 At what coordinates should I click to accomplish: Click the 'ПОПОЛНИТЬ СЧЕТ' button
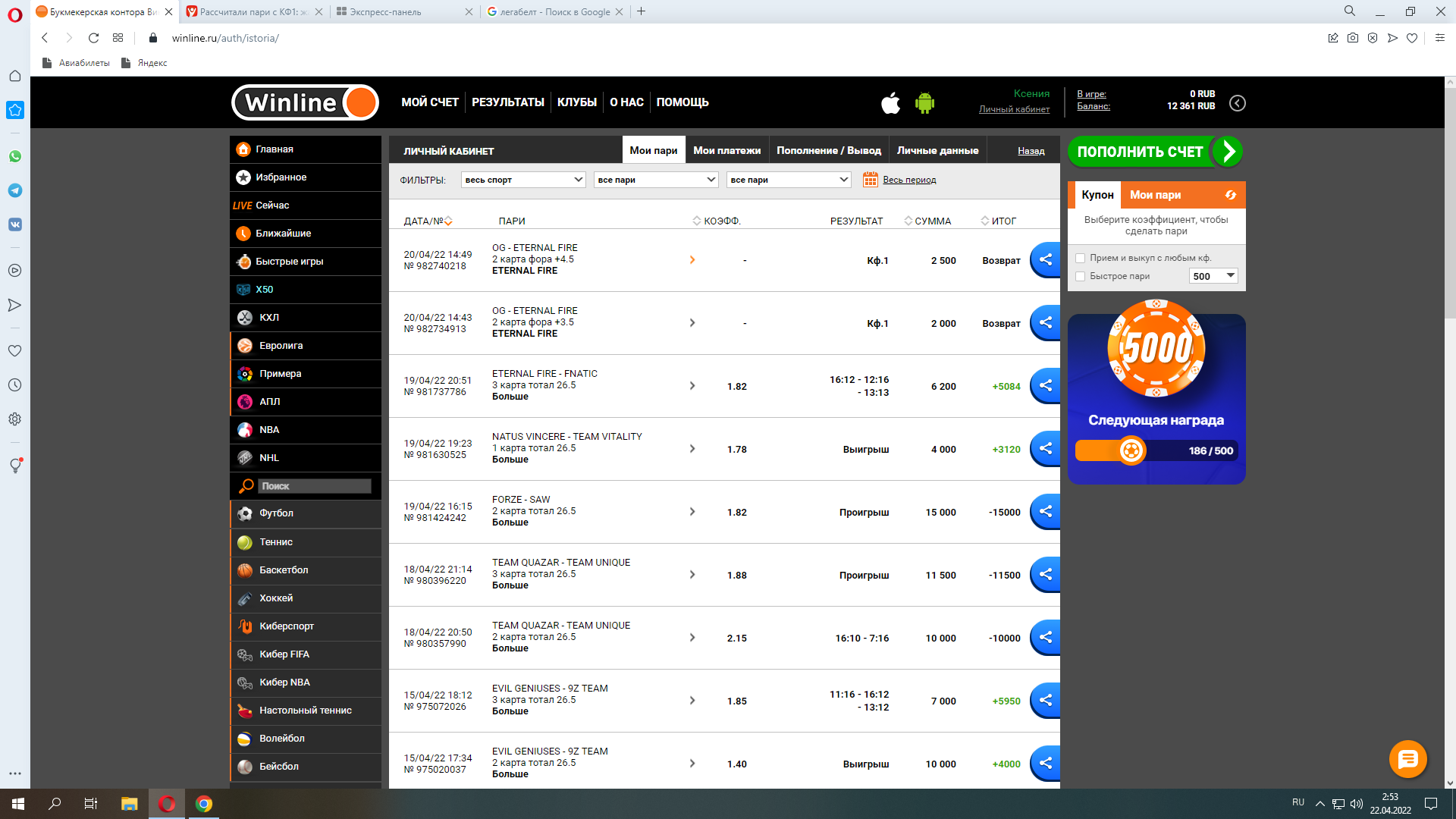coord(1155,152)
